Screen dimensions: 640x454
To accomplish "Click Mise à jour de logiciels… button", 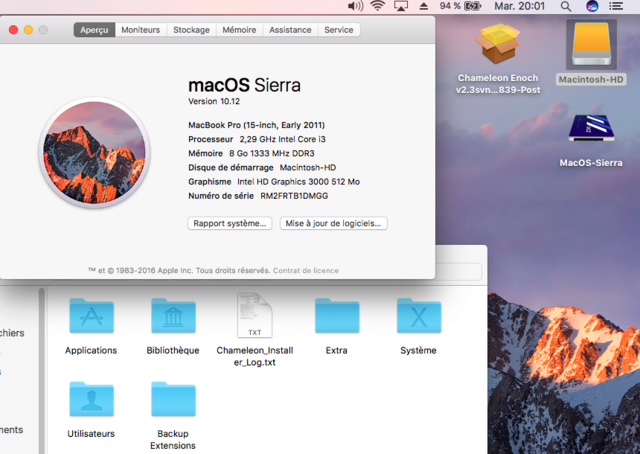I will [333, 223].
